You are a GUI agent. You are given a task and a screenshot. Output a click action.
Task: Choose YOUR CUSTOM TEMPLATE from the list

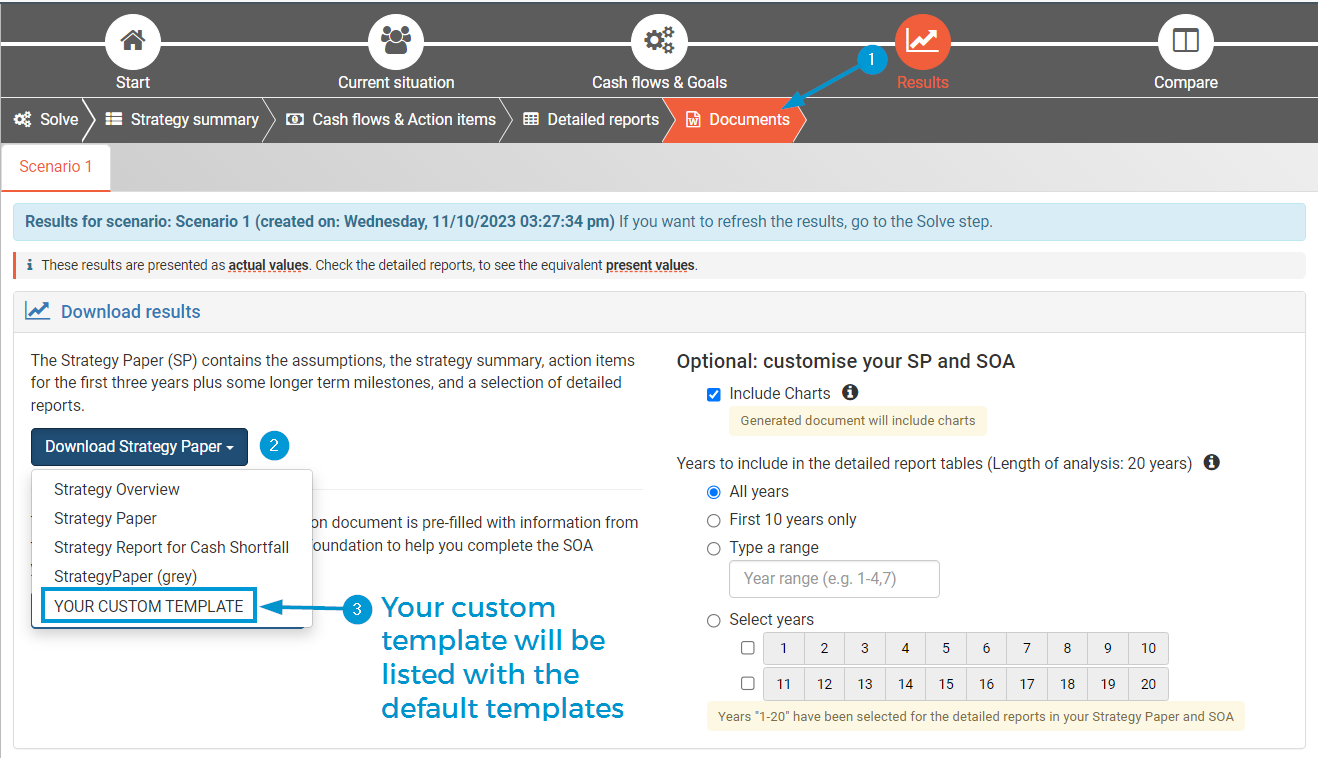[149, 606]
